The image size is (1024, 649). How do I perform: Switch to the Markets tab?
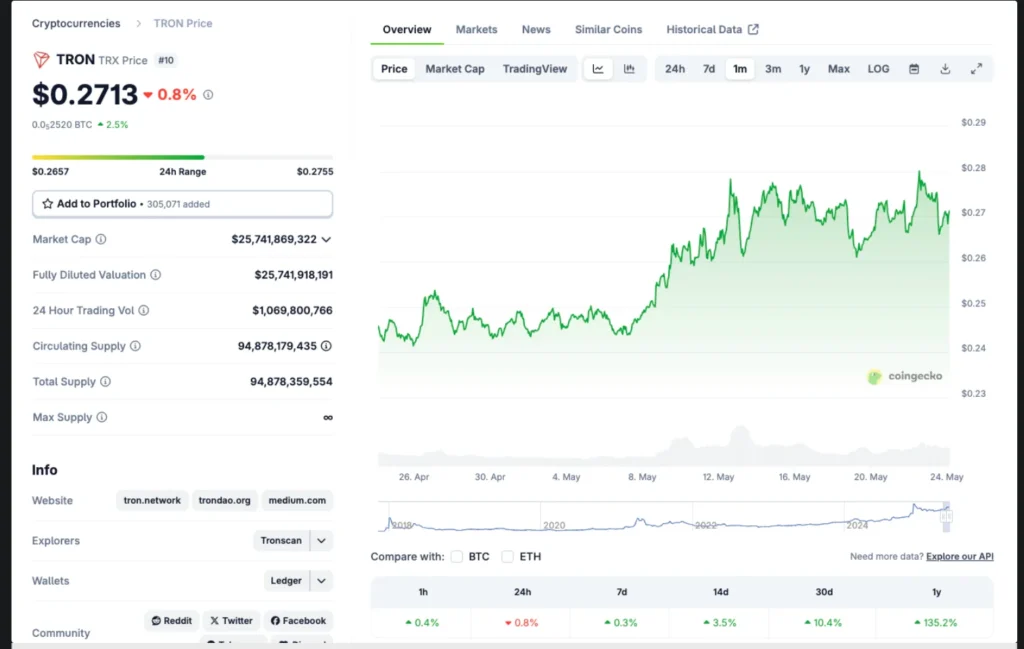(x=476, y=29)
